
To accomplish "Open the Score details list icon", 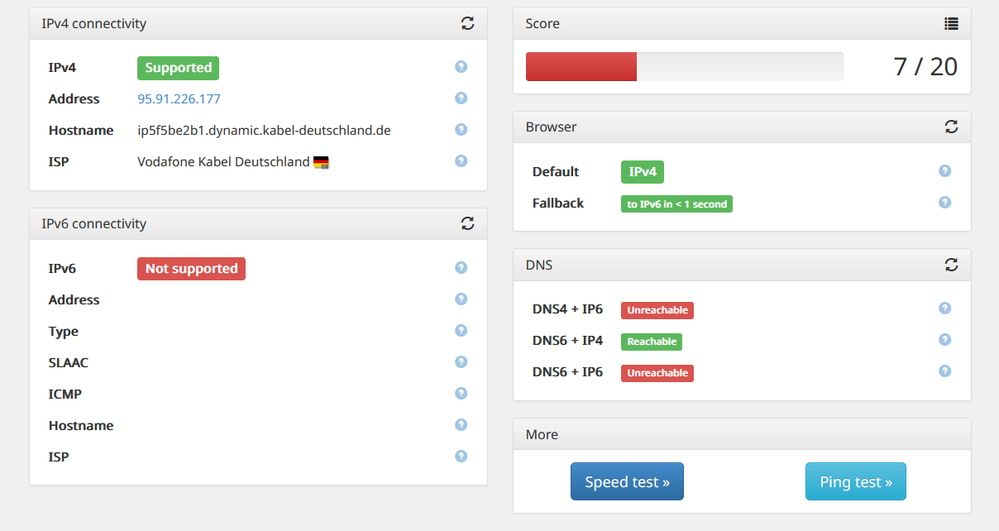I will point(951,23).
